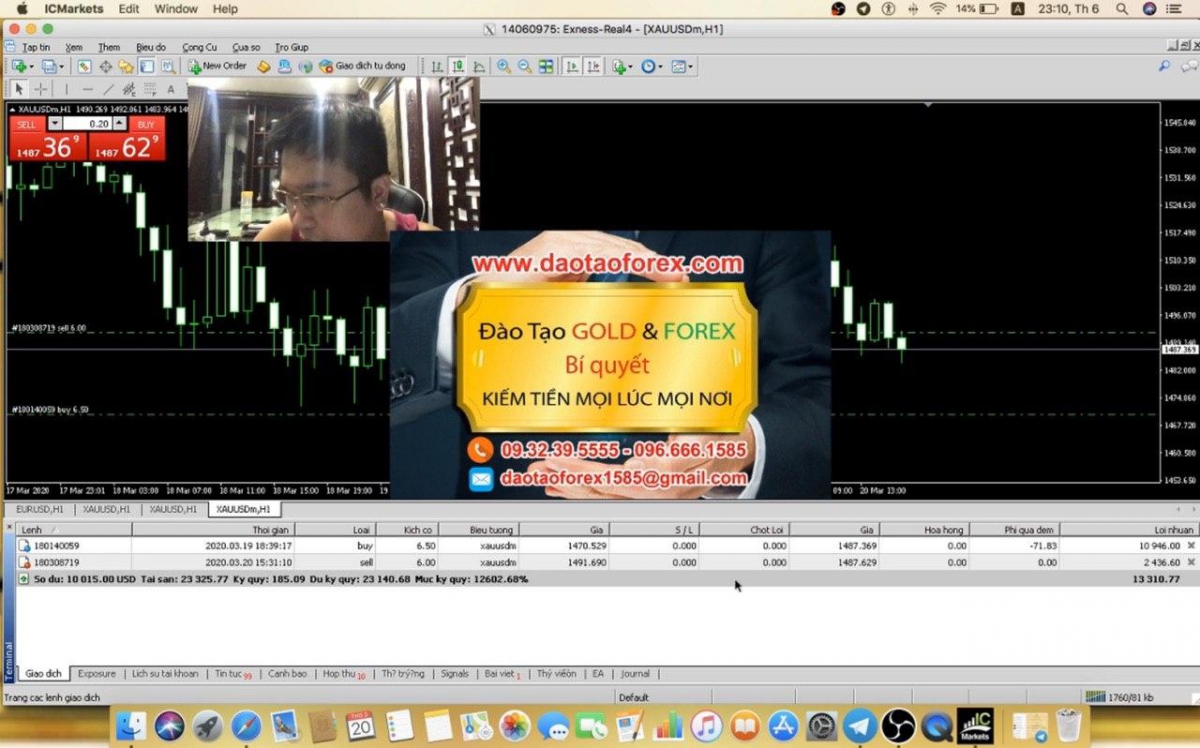Click the BUY one-click button
This screenshot has height=748, width=1200.
(146, 124)
